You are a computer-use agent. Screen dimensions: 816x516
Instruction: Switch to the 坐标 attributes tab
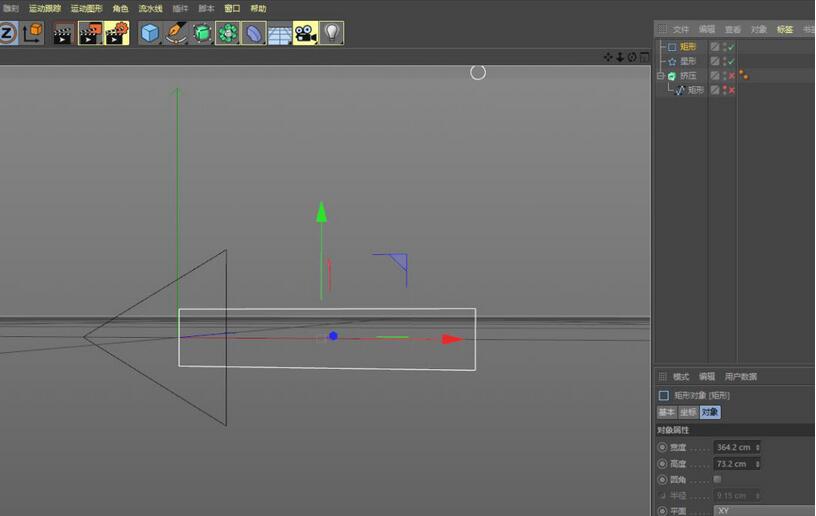click(x=688, y=412)
